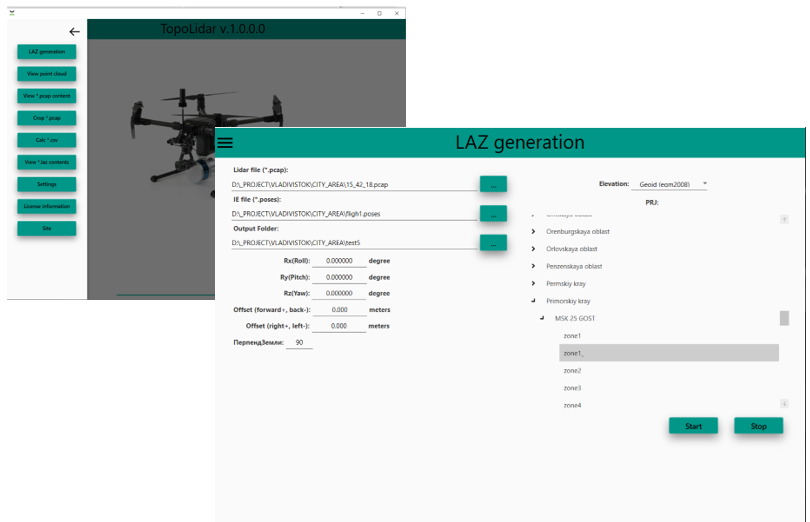Click the back arrow icon
This screenshot has width=810, height=522.
(74, 32)
